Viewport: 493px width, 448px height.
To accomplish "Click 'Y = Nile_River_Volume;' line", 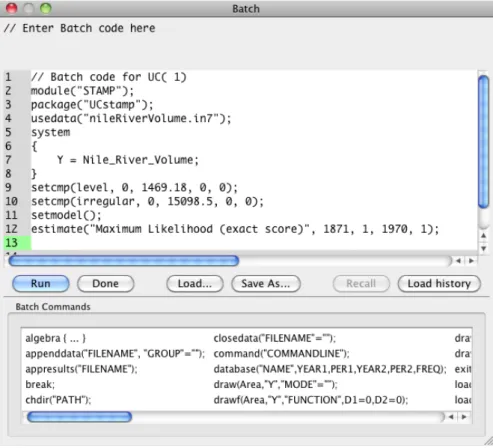I will point(128,160).
